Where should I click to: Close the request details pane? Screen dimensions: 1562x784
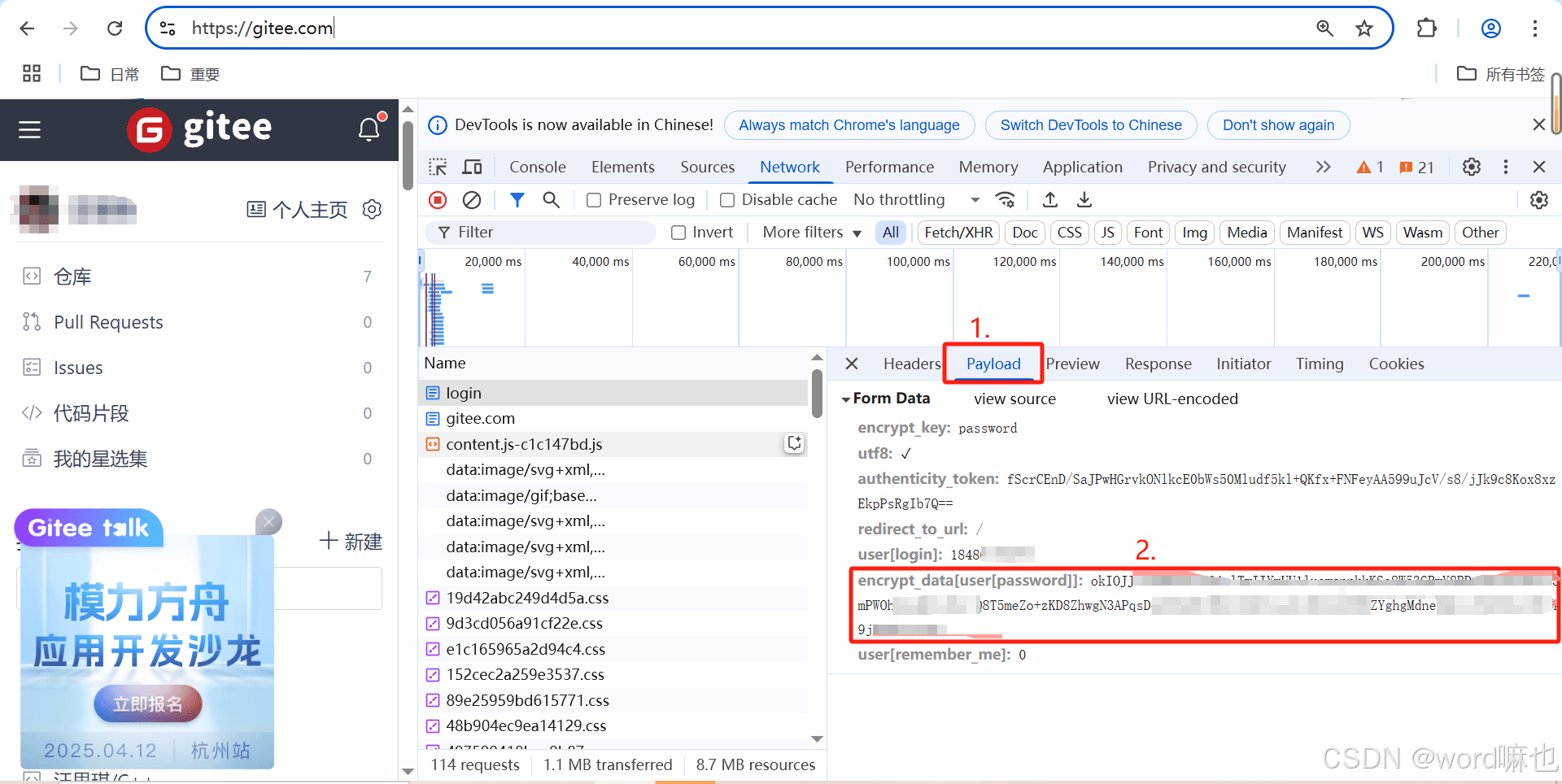[x=852, y=364]
